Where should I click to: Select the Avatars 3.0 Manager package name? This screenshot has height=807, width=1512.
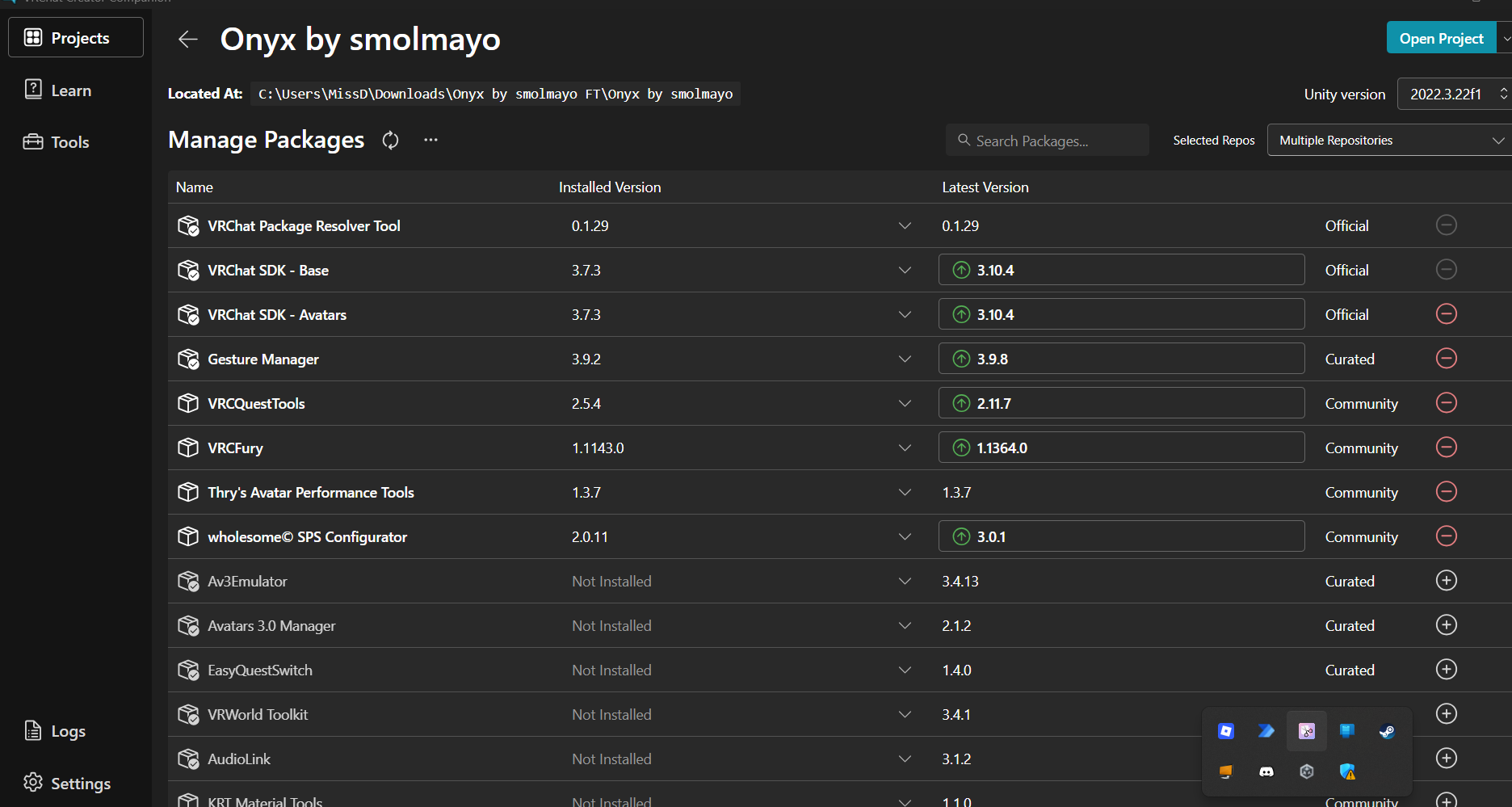click(x=271, y=625)
